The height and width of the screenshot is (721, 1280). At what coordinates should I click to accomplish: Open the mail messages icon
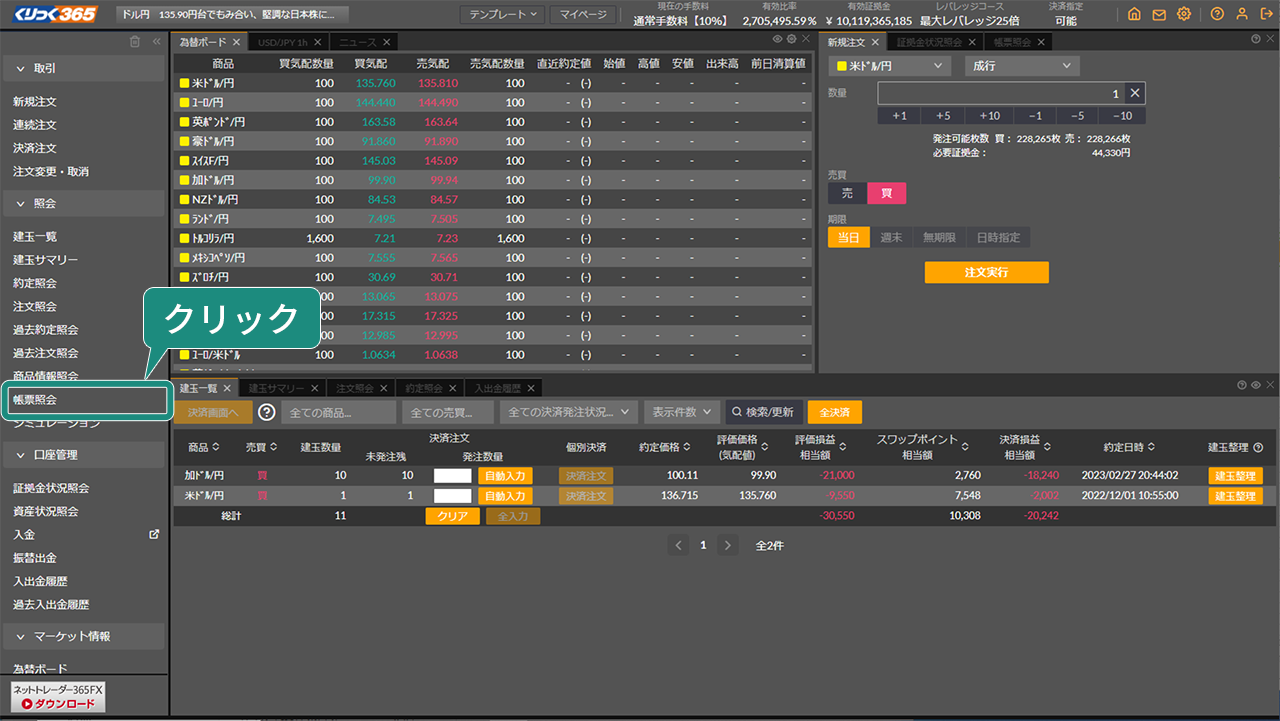(x=1159, y=14)
